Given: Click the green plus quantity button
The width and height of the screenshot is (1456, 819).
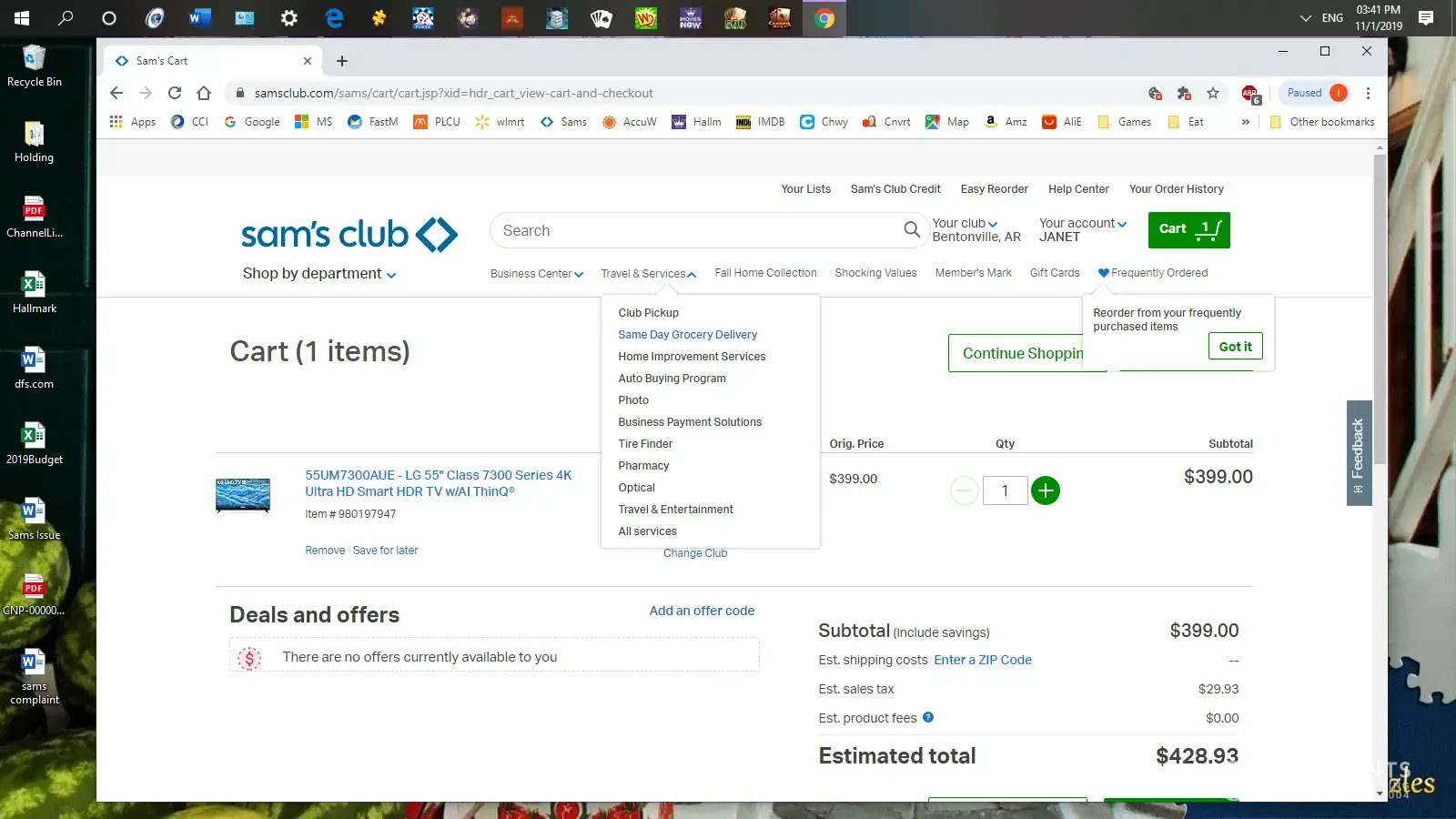Looking at the screenshot, I should (1046, 491).
